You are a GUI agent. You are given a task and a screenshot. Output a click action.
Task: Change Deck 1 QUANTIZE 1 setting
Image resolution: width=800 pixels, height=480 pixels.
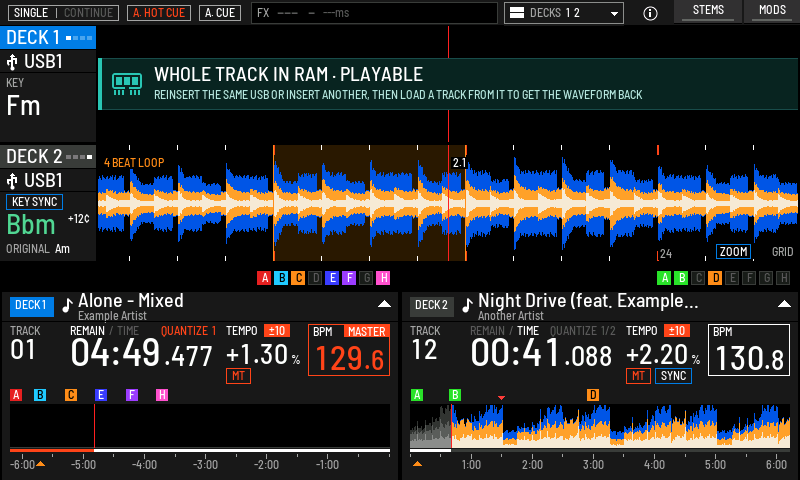tap(188, 331)
